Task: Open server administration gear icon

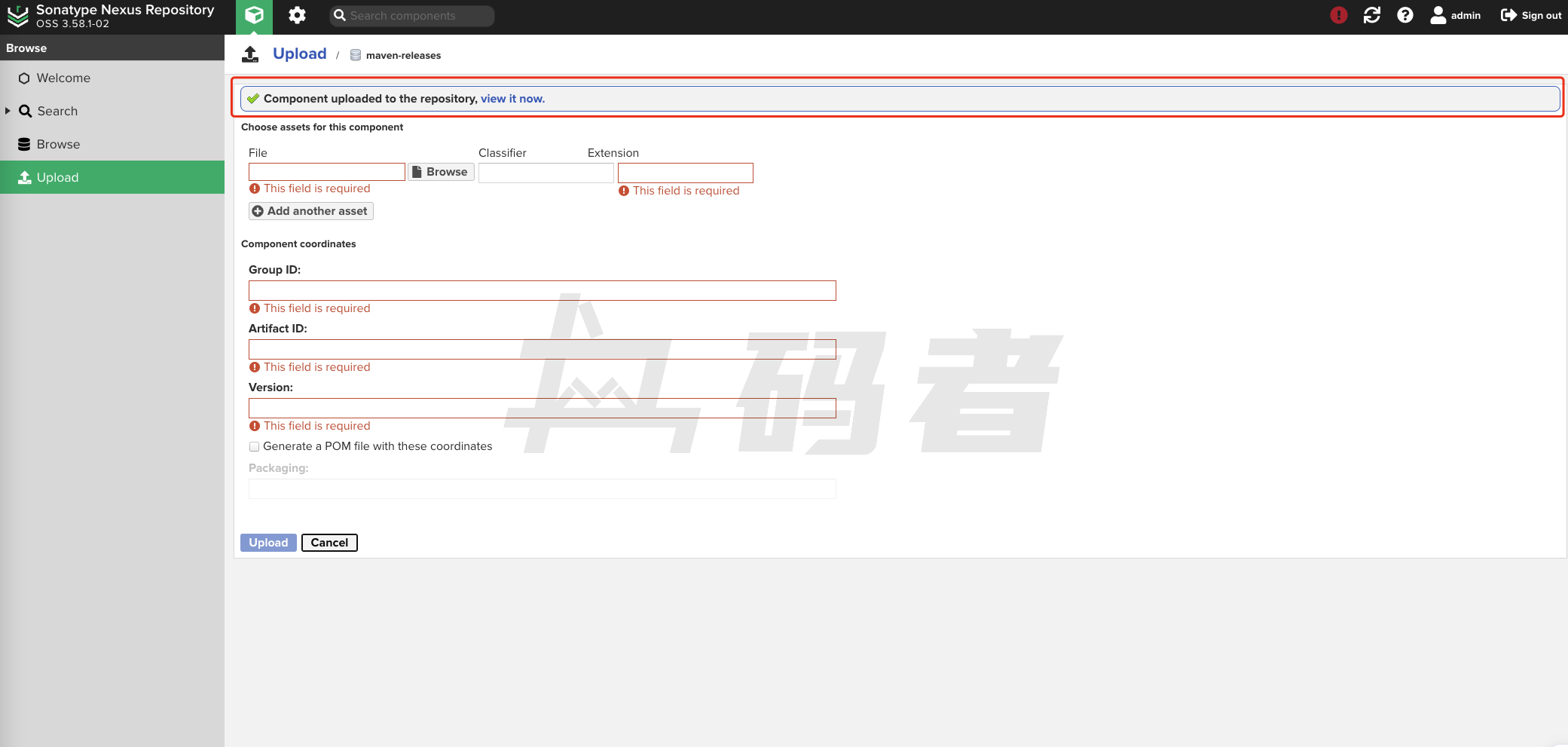Action: [x=298, y=16]
